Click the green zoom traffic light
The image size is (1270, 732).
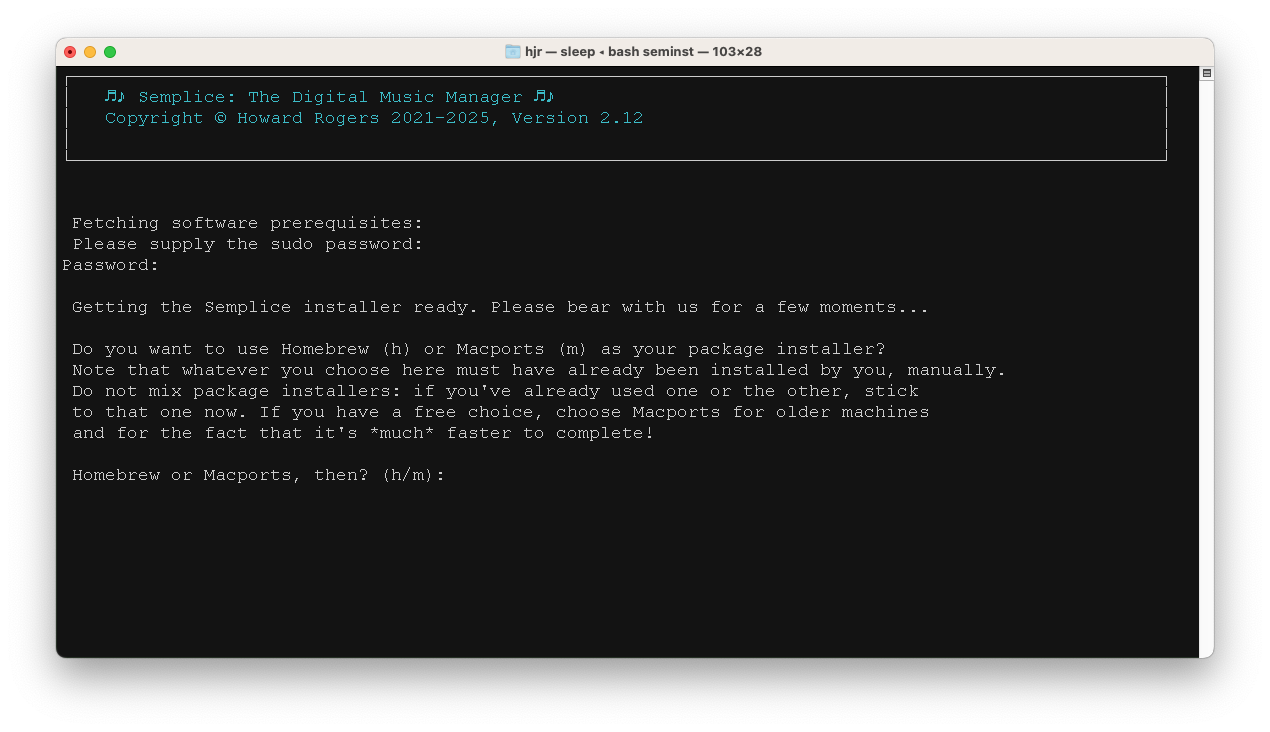pyautogui.click(x=110, y=51)
